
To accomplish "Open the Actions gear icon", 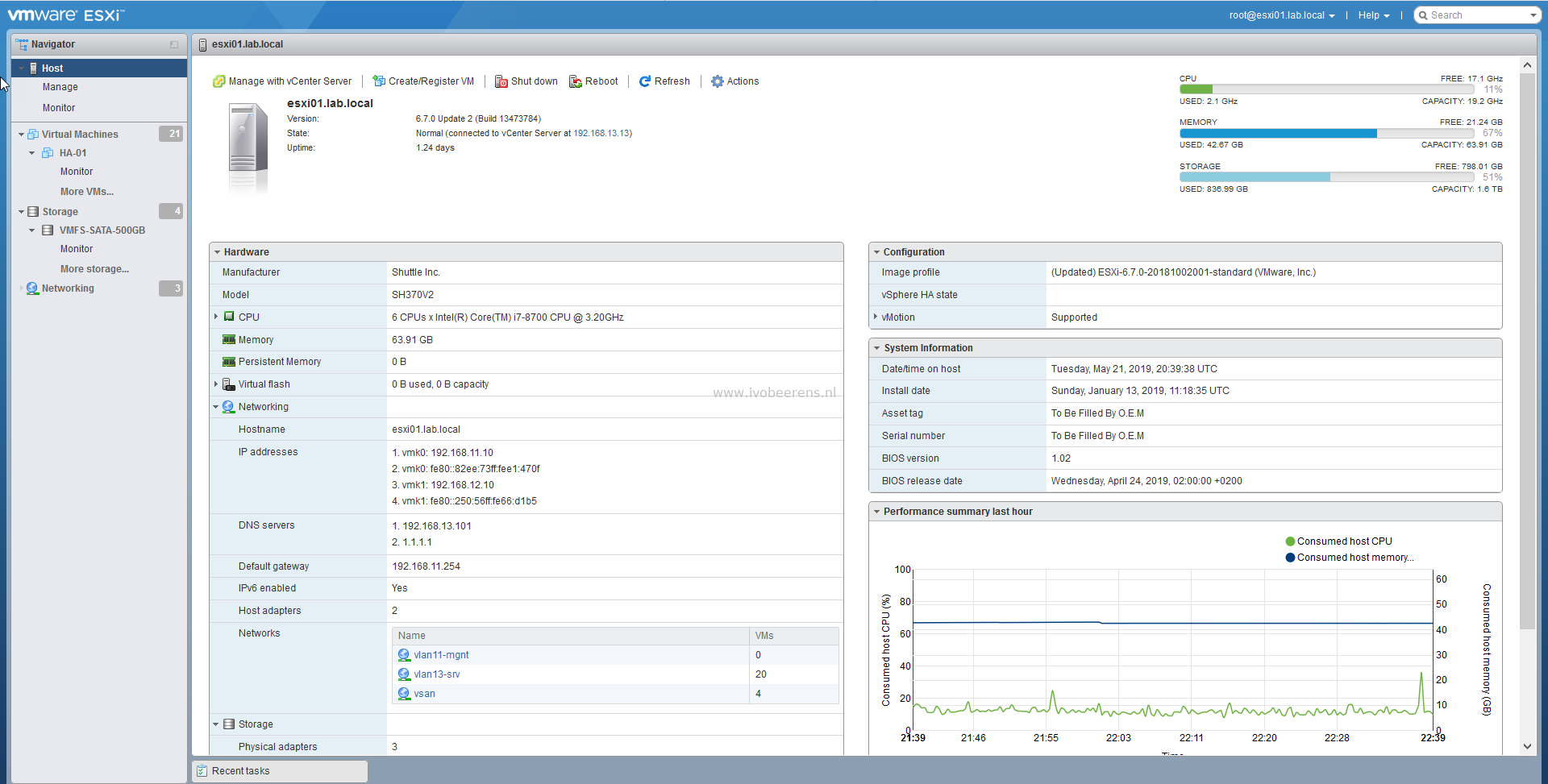I will [x=718, y=81].
